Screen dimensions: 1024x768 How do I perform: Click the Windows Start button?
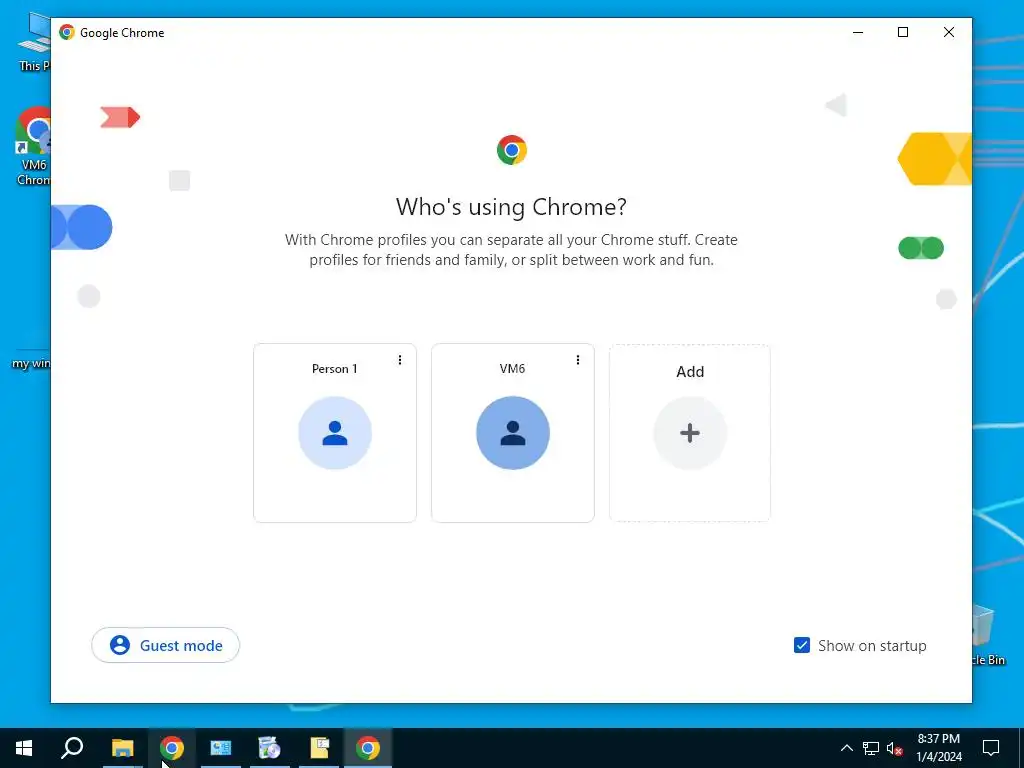tap(24, 748)
